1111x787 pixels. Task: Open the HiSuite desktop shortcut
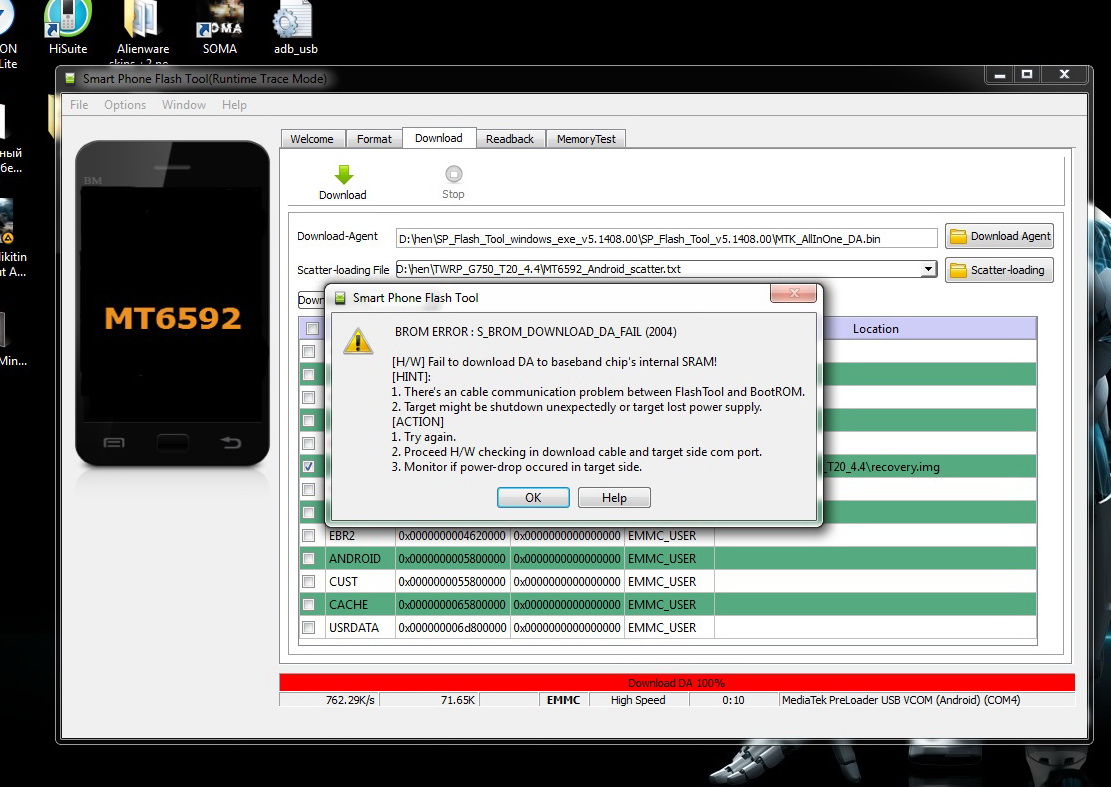pos(68,22)
